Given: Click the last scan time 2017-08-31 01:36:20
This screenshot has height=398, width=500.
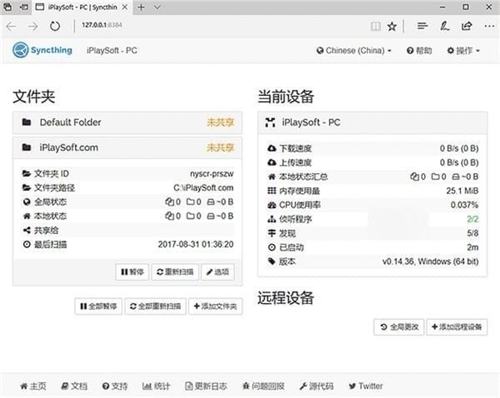Looking at the screenshot, I should point(196,244).
